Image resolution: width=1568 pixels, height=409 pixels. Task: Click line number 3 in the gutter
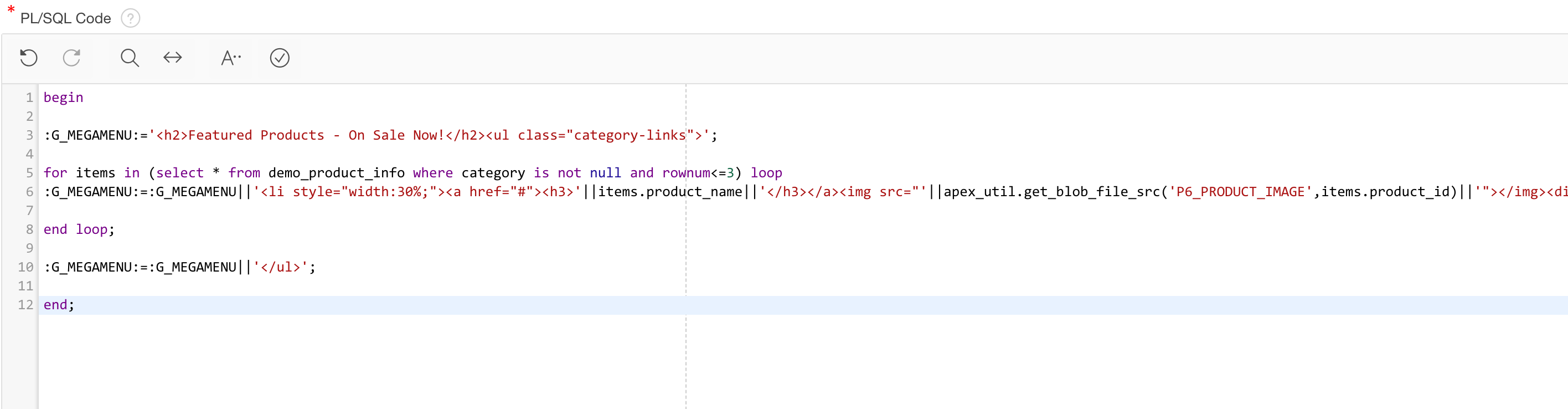coord(29,135)
